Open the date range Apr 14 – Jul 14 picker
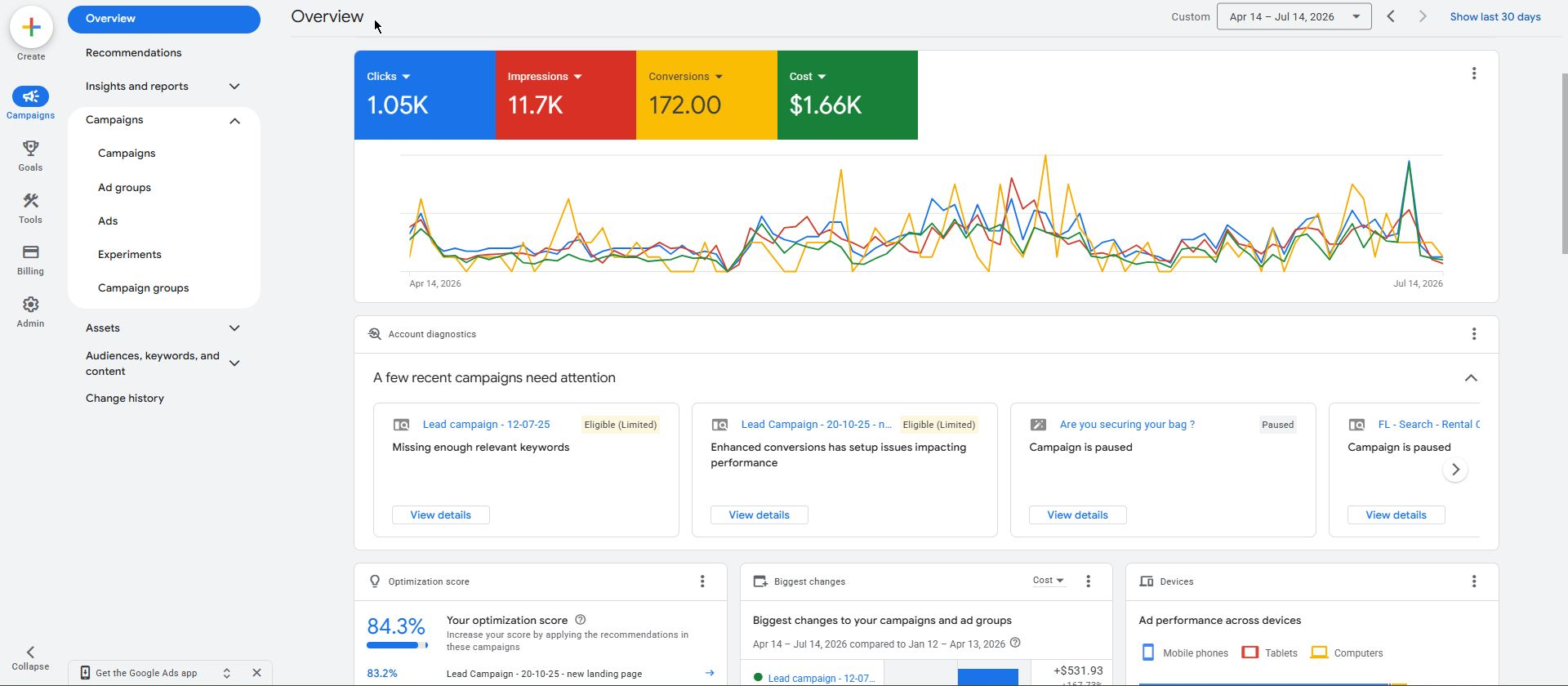This screenshot has width=1568, height=686. click(1294, 16)
